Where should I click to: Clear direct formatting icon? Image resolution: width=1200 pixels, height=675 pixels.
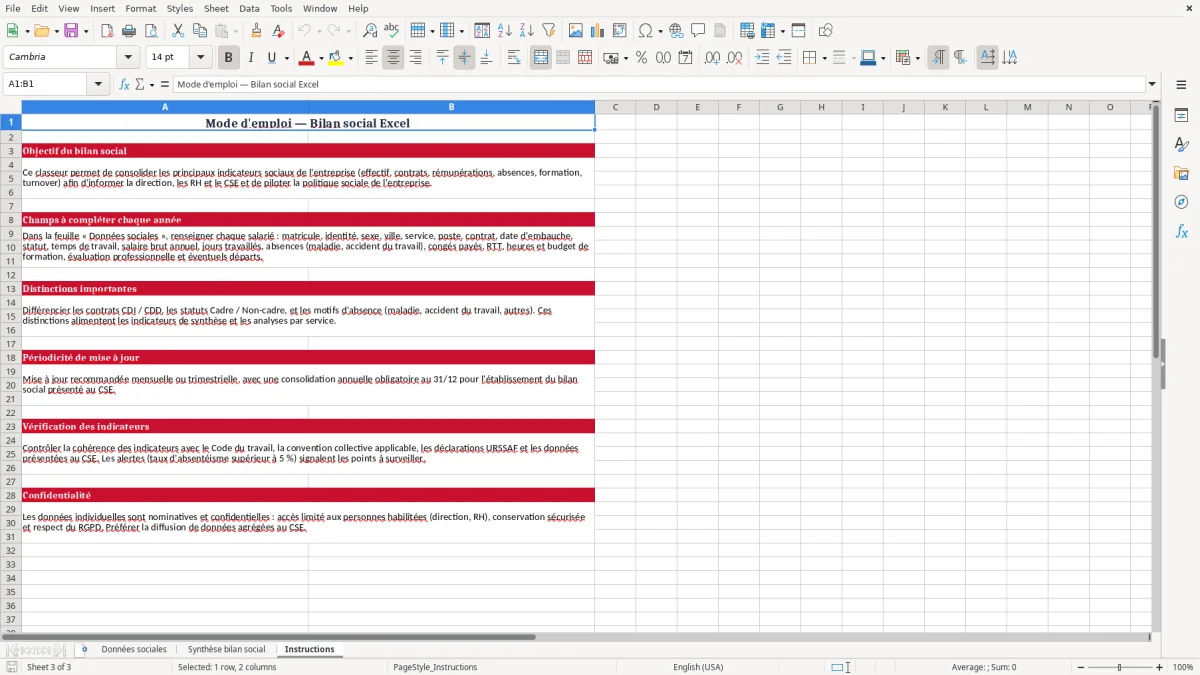[278, 31]
